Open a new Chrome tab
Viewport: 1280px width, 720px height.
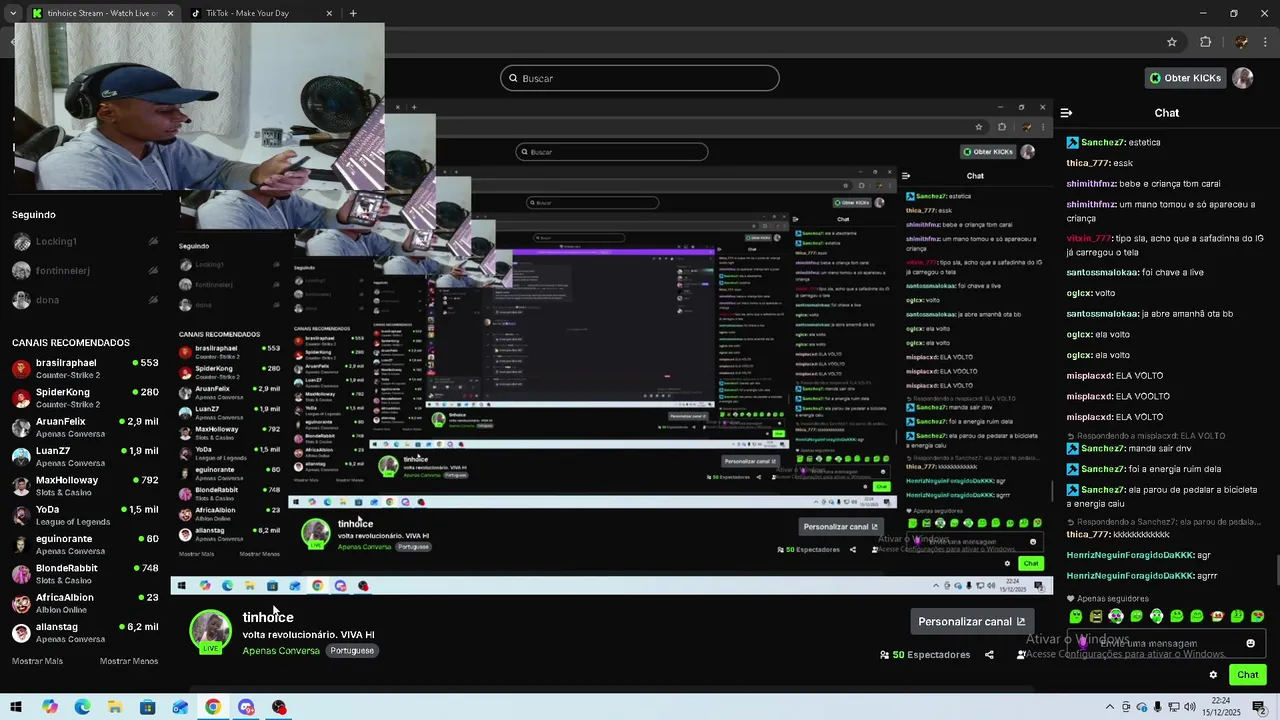pyautogui.click(x=353, y=13)
